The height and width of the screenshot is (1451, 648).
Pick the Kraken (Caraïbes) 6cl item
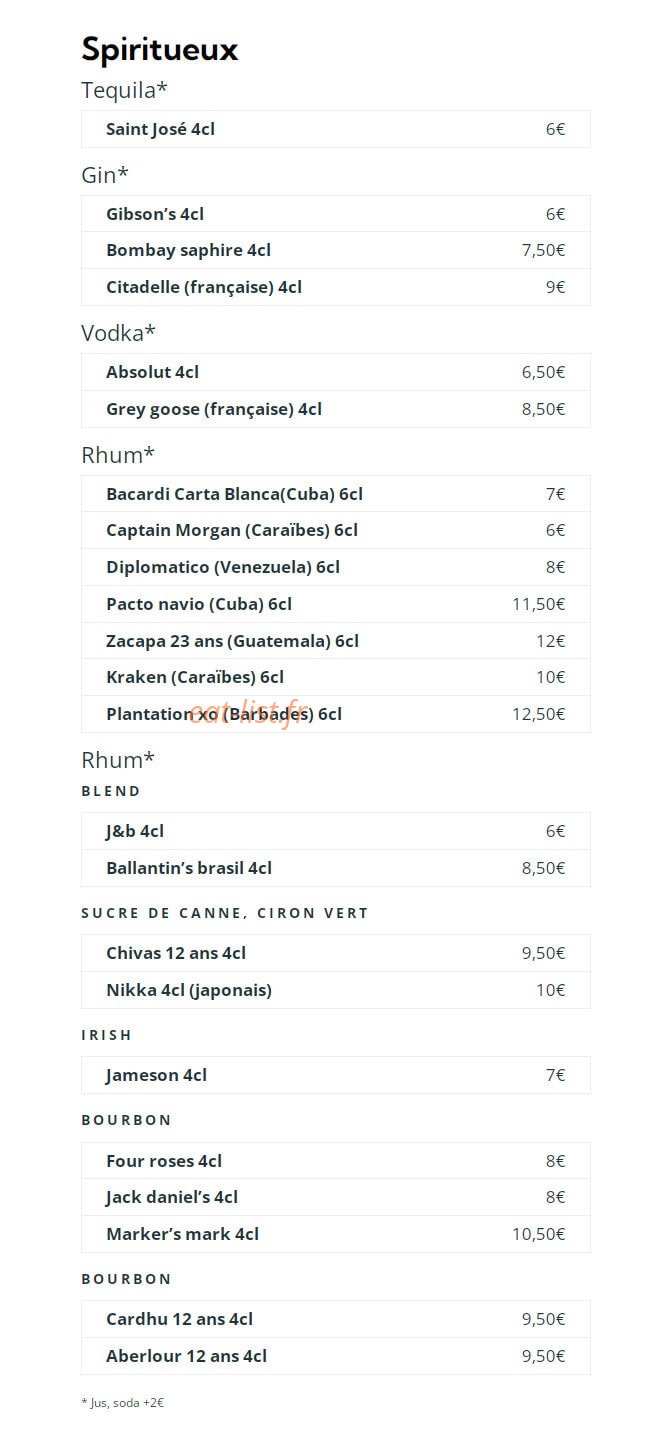[x=335, y=677]
